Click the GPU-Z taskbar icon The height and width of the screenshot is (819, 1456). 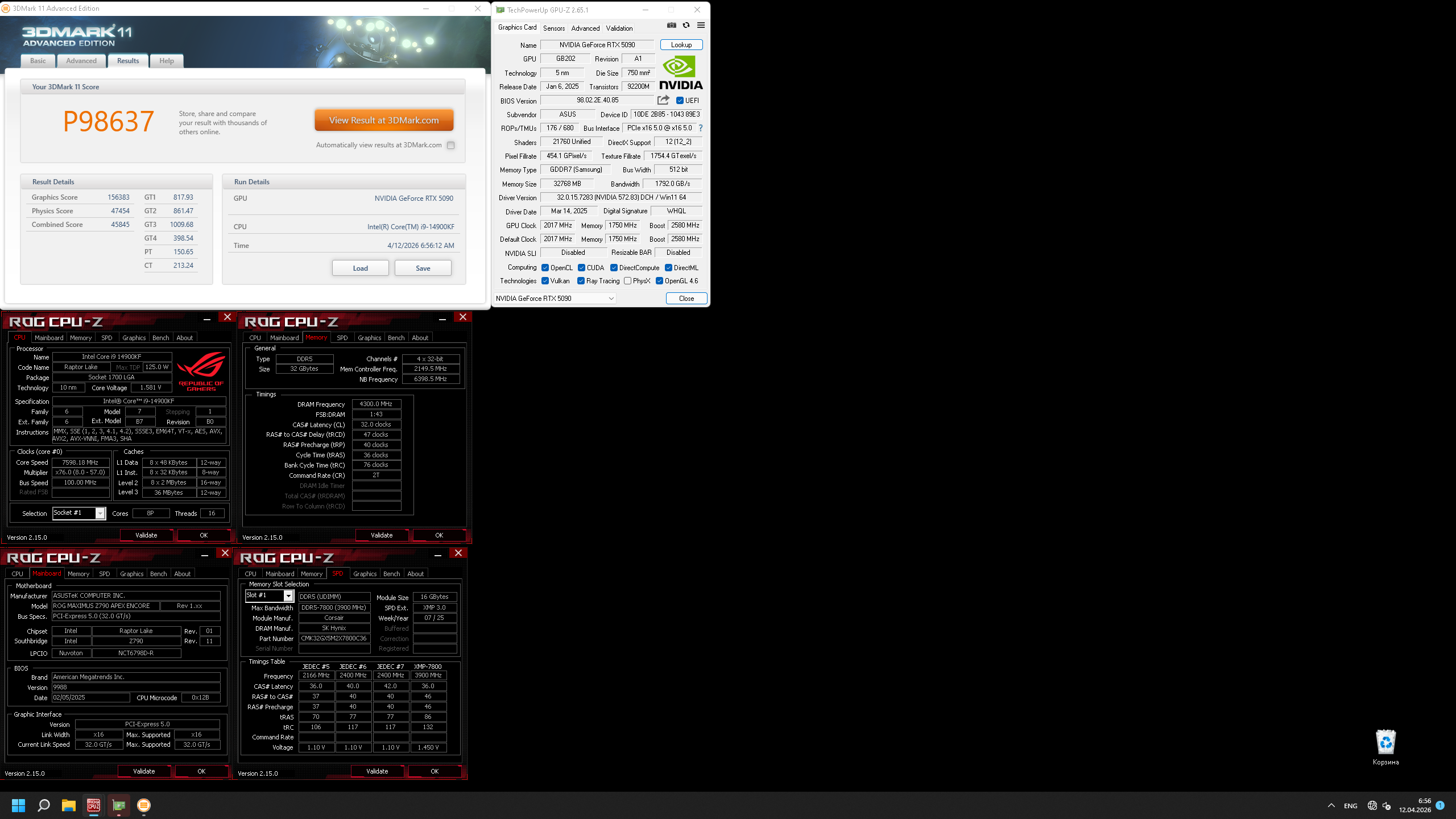pyautogui.click(x=119, y=805)
